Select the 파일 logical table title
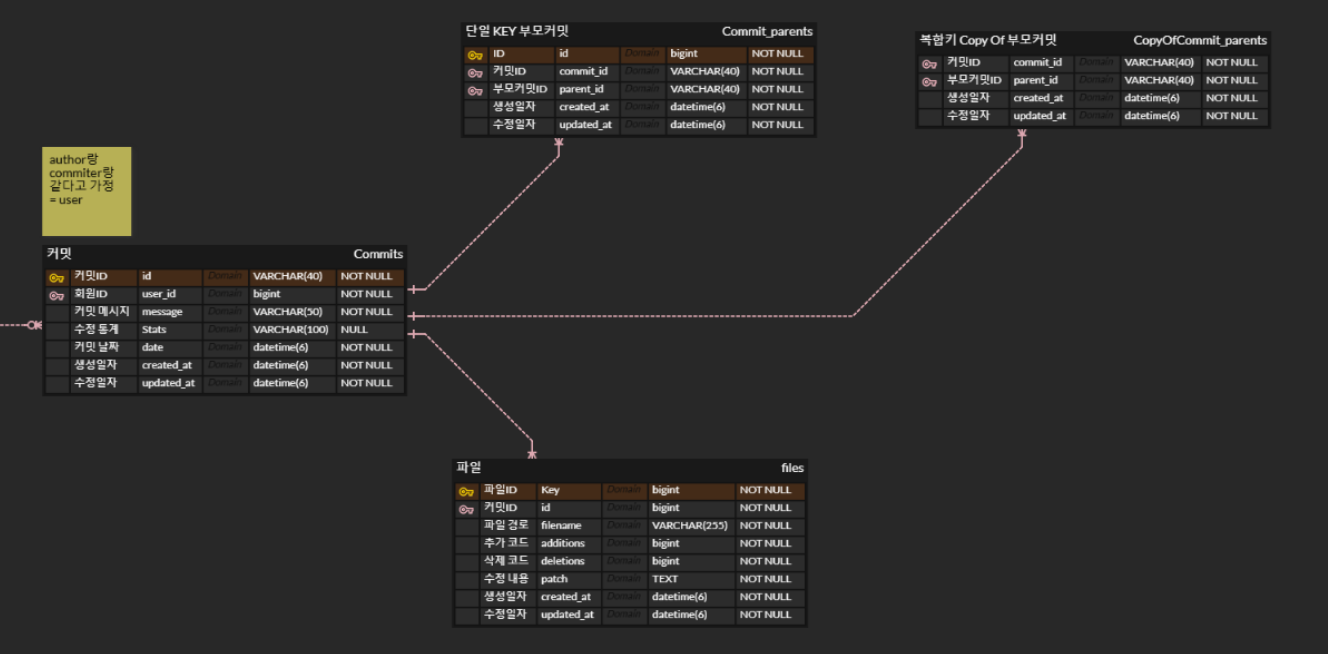The width and height of the screenshot is (1328, 654). pyautogui.click(x=469, y=467)
